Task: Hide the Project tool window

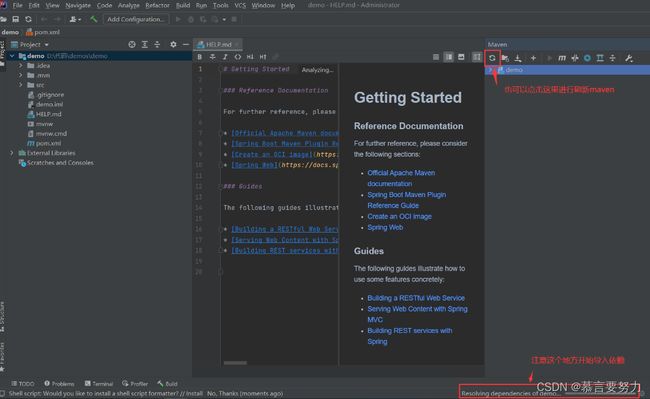Action: (x=186, y=44)
